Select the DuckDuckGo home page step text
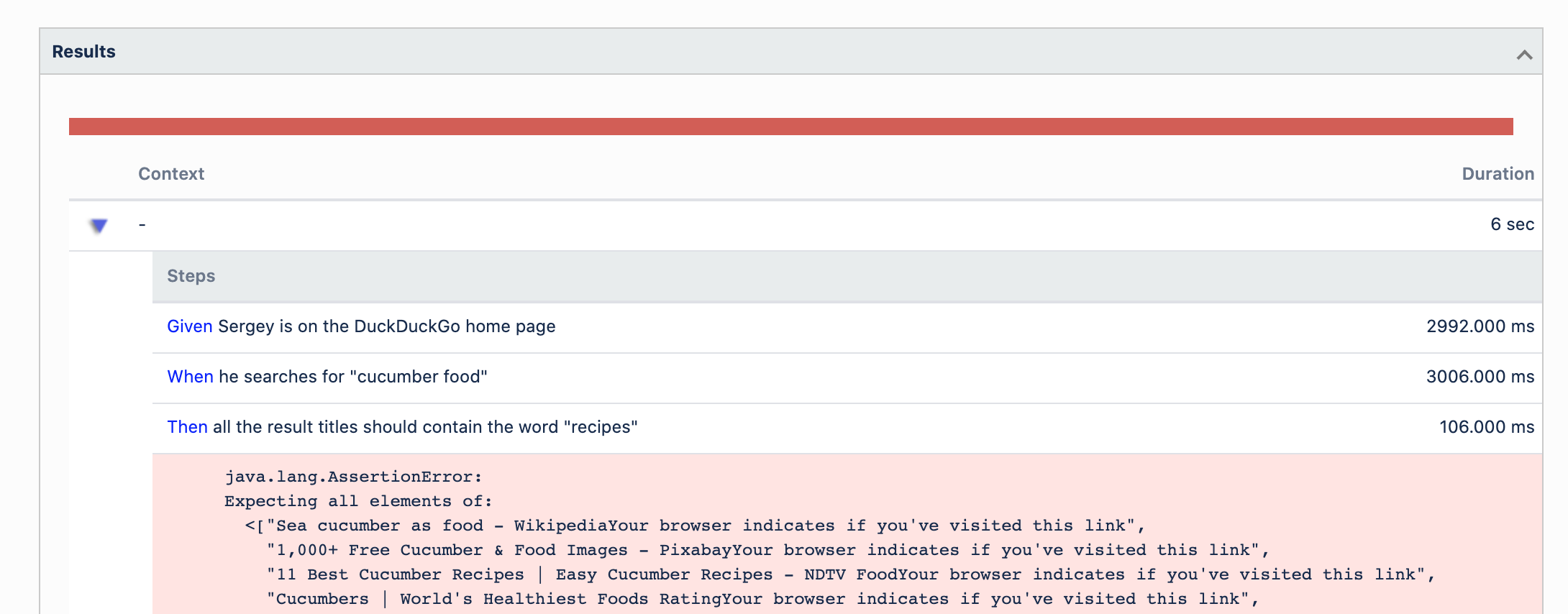This screenshot has width=1568, height=614. (386, 326)
